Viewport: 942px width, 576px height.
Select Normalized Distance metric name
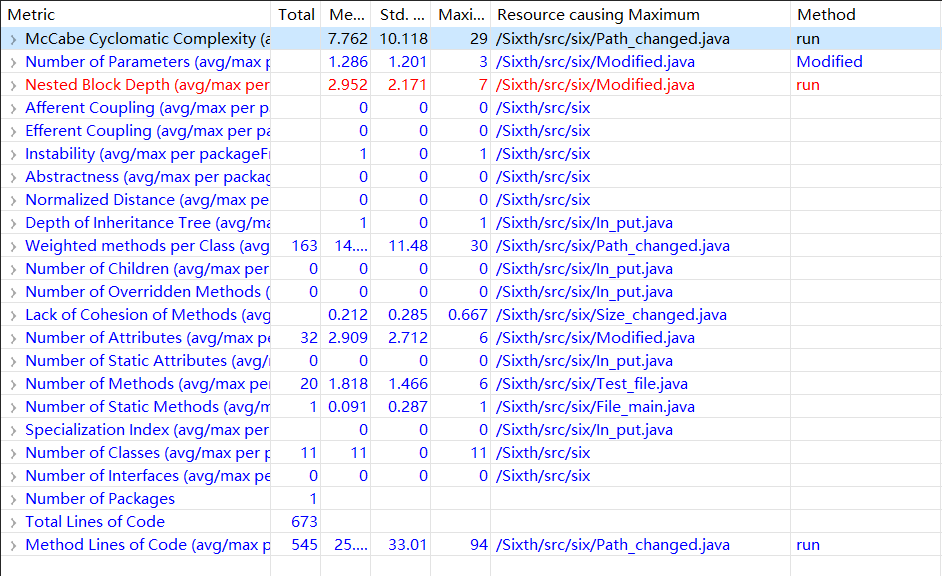(x=147, y=200)
